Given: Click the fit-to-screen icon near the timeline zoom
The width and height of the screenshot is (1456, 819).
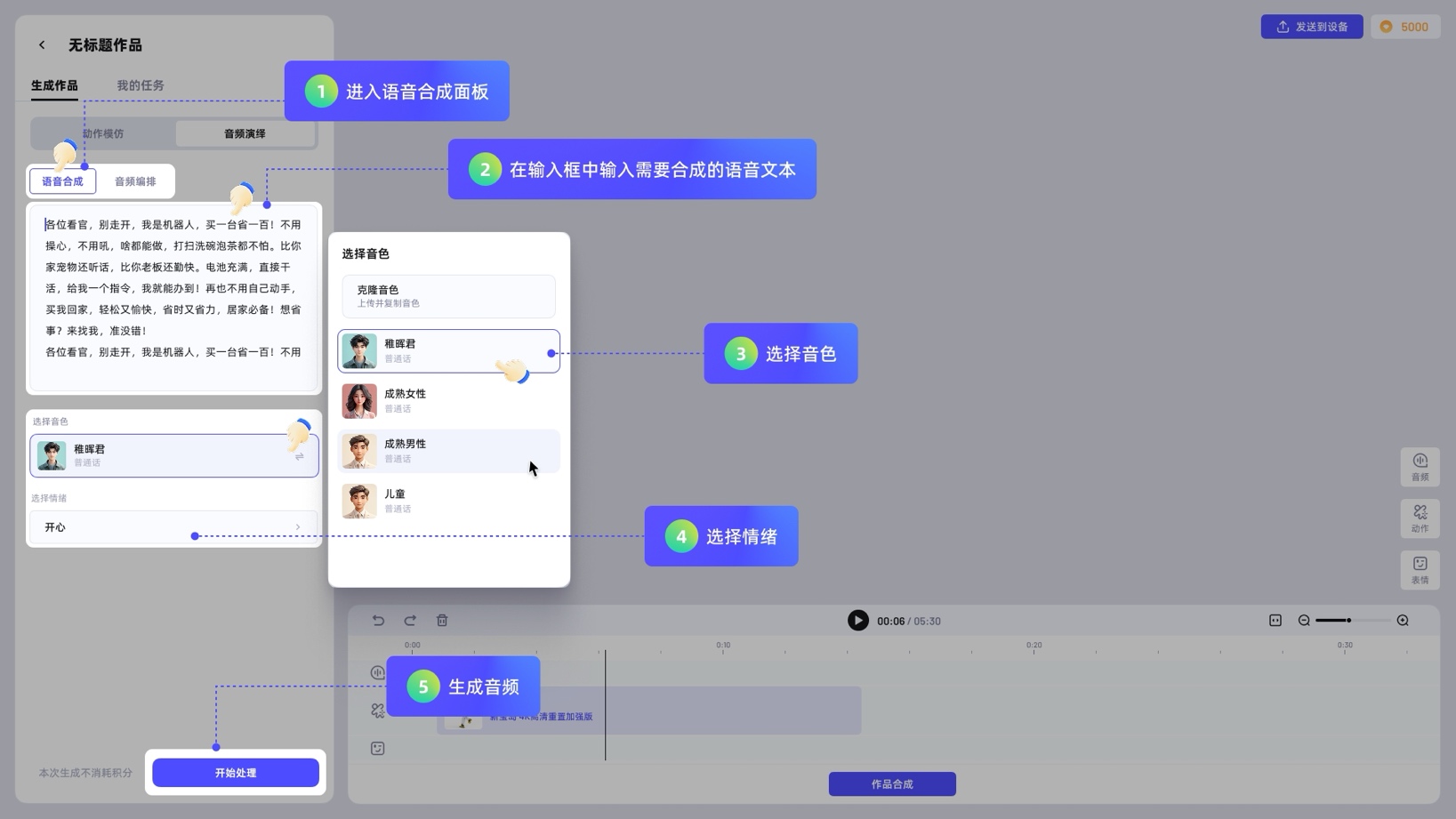Looking at the screenshot, I should (1275, 620).
